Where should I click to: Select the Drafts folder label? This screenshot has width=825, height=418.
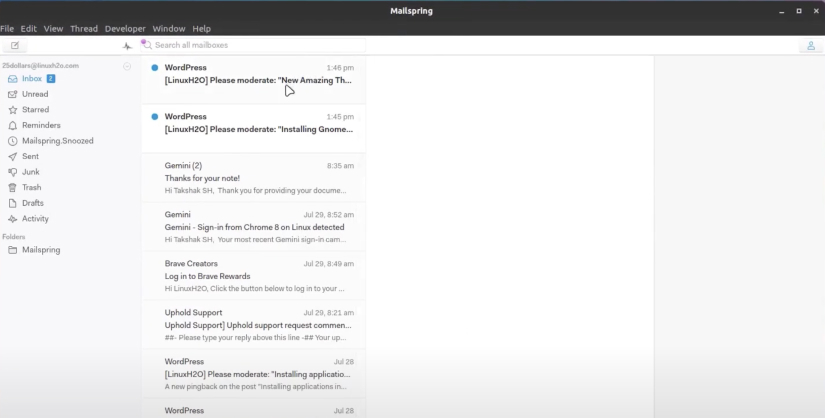33,203
